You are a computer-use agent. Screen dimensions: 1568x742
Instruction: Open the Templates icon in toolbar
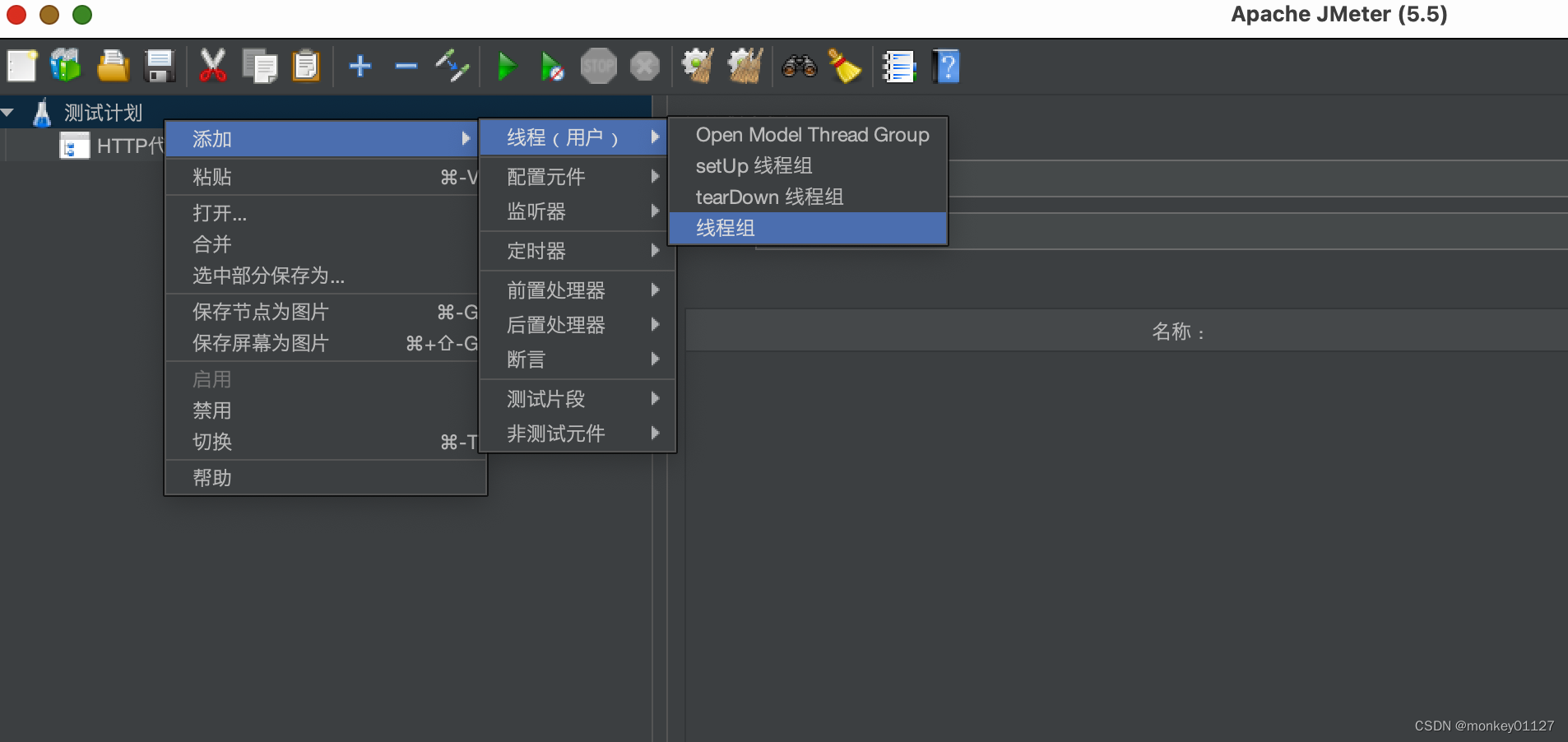[66, 66]
